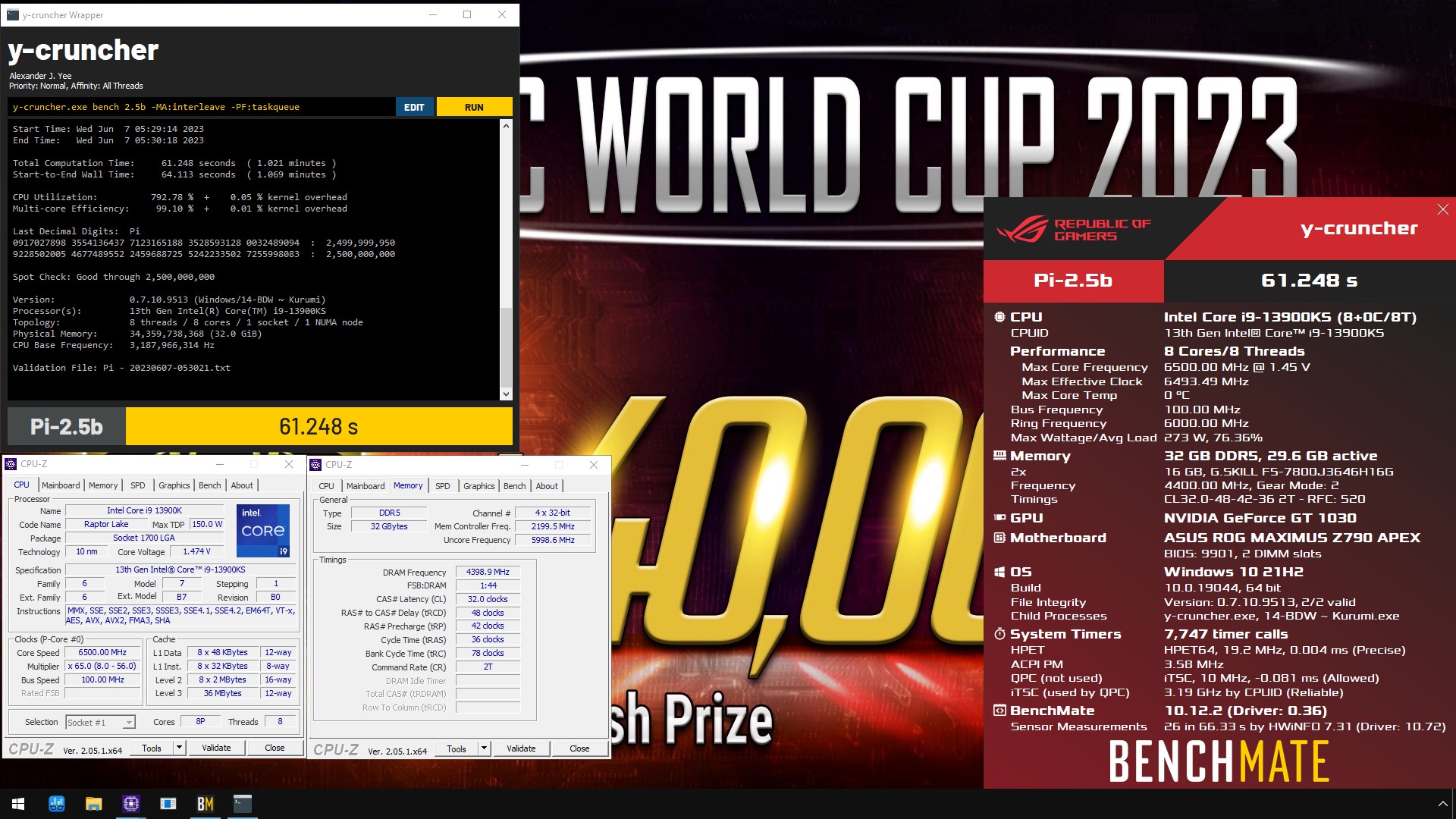Image resolution: width=1456 pixels, height=819 pixels.
Task: Select About tab in right CPU-Z
Action: click(x=547, y=486)
